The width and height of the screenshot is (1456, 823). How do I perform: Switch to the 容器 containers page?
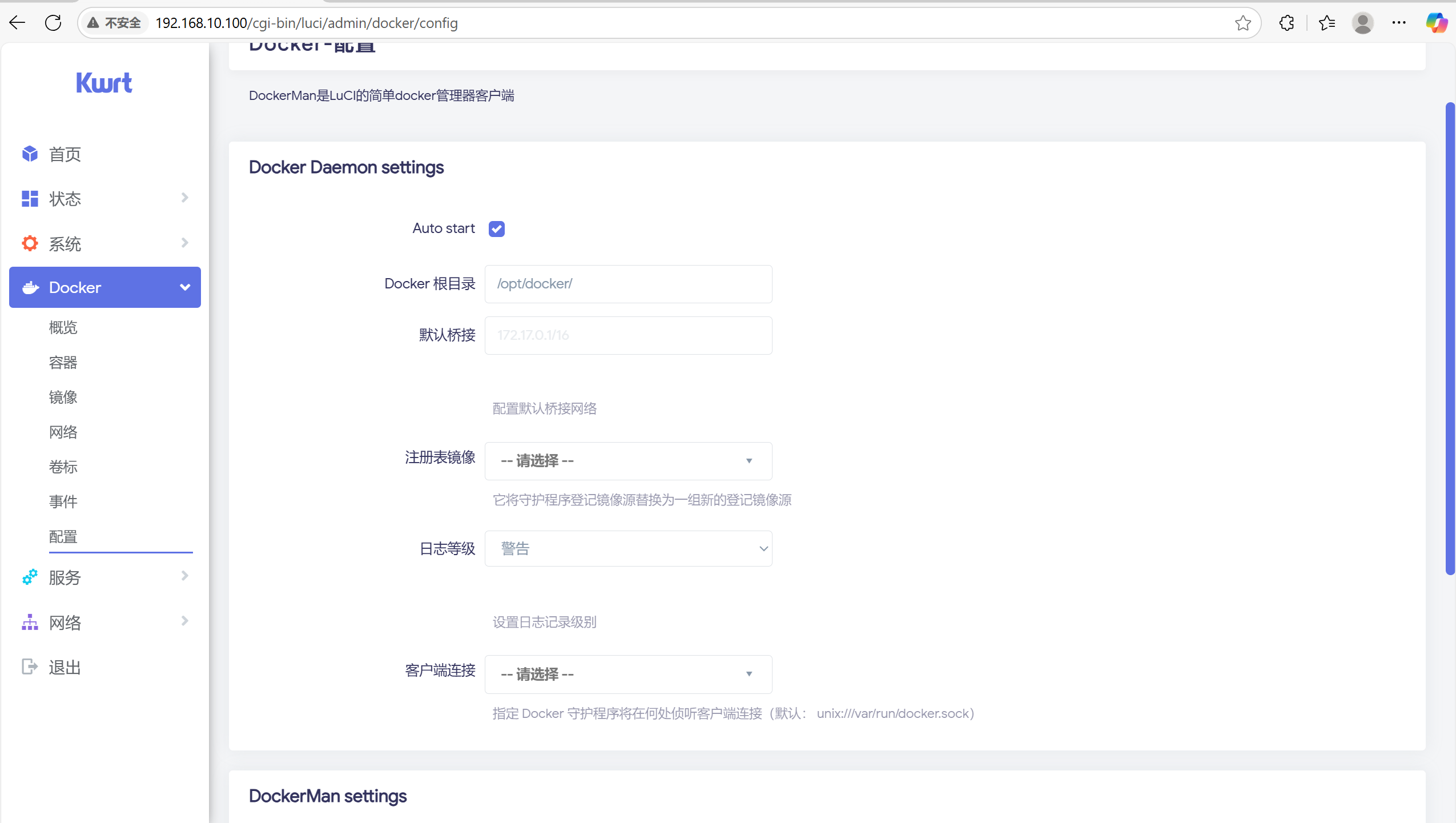pyautogui.click(x=63, y=362)
